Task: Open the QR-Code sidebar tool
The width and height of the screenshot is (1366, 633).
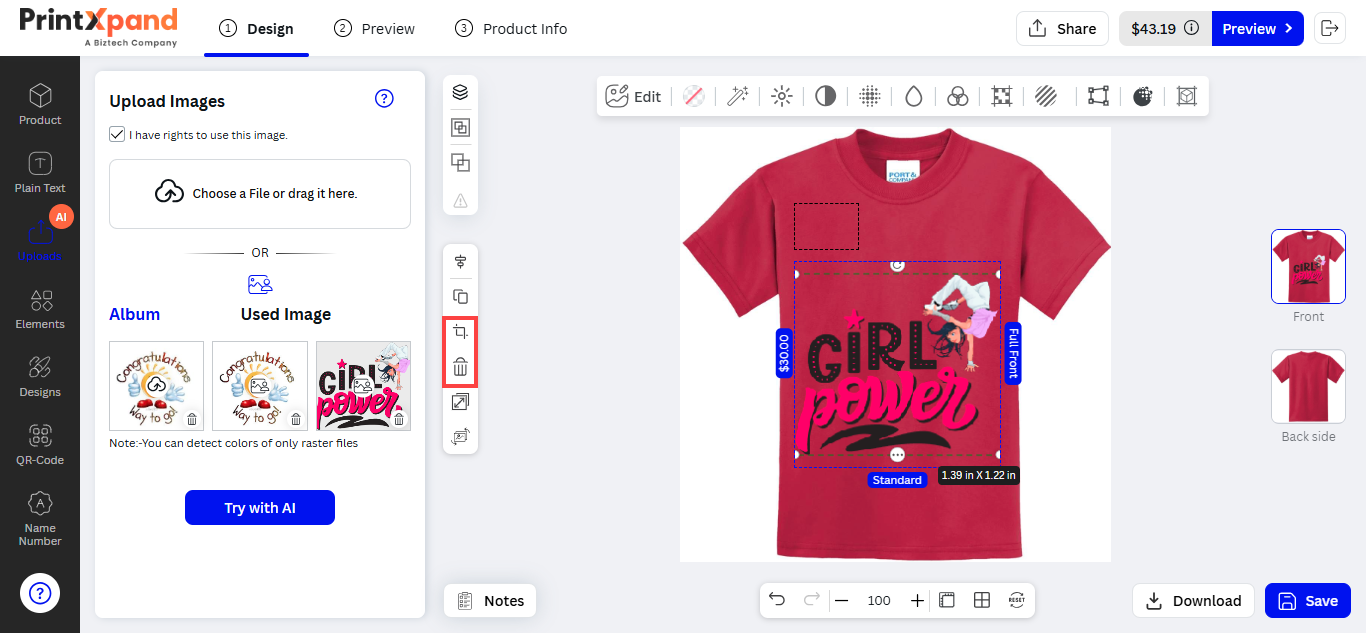Action: tap(40, 444)
